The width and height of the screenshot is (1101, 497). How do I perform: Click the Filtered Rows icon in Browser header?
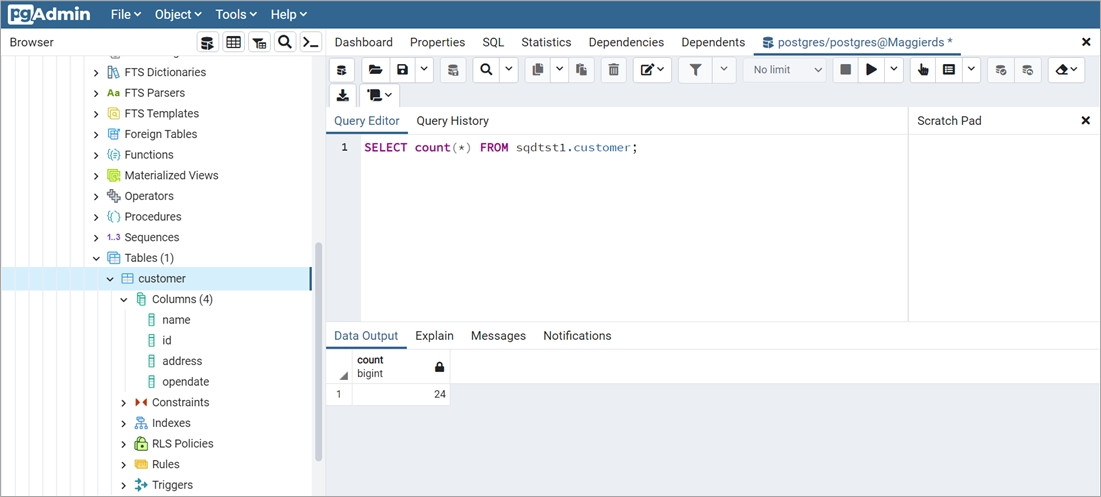259,43
